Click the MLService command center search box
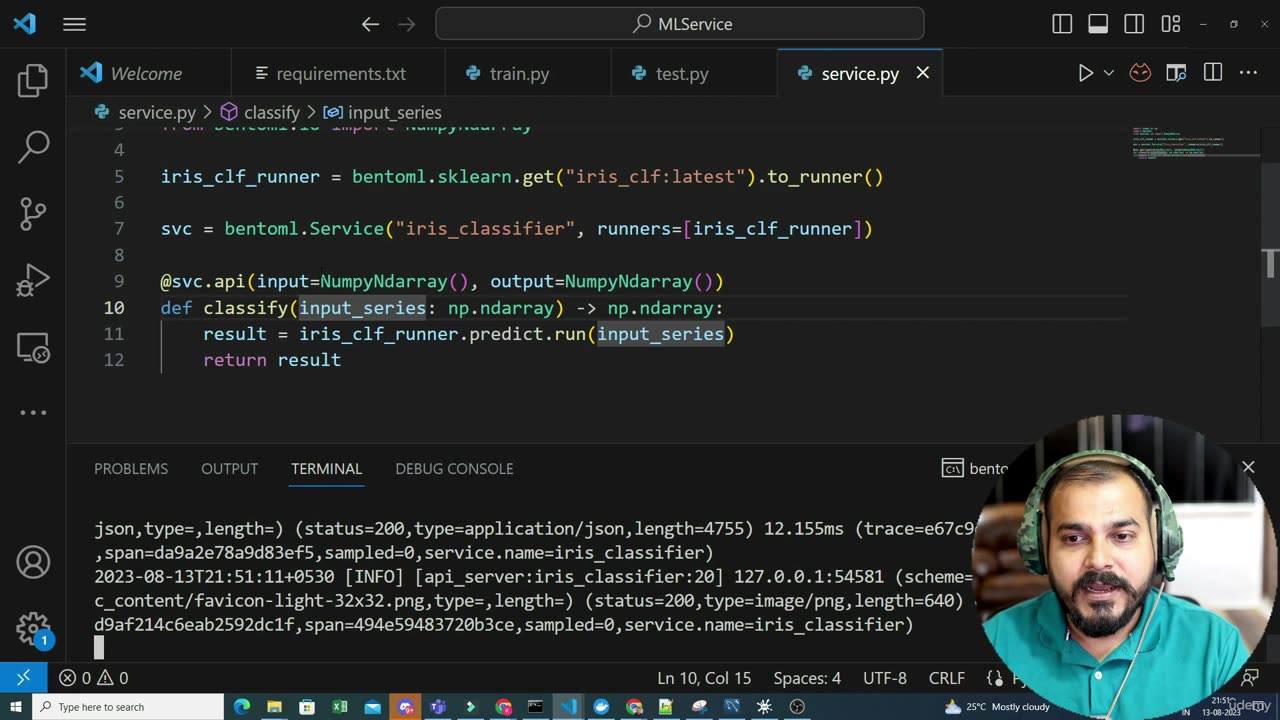The width and height of the screenshot is (1280, 720). click(680, 24)
